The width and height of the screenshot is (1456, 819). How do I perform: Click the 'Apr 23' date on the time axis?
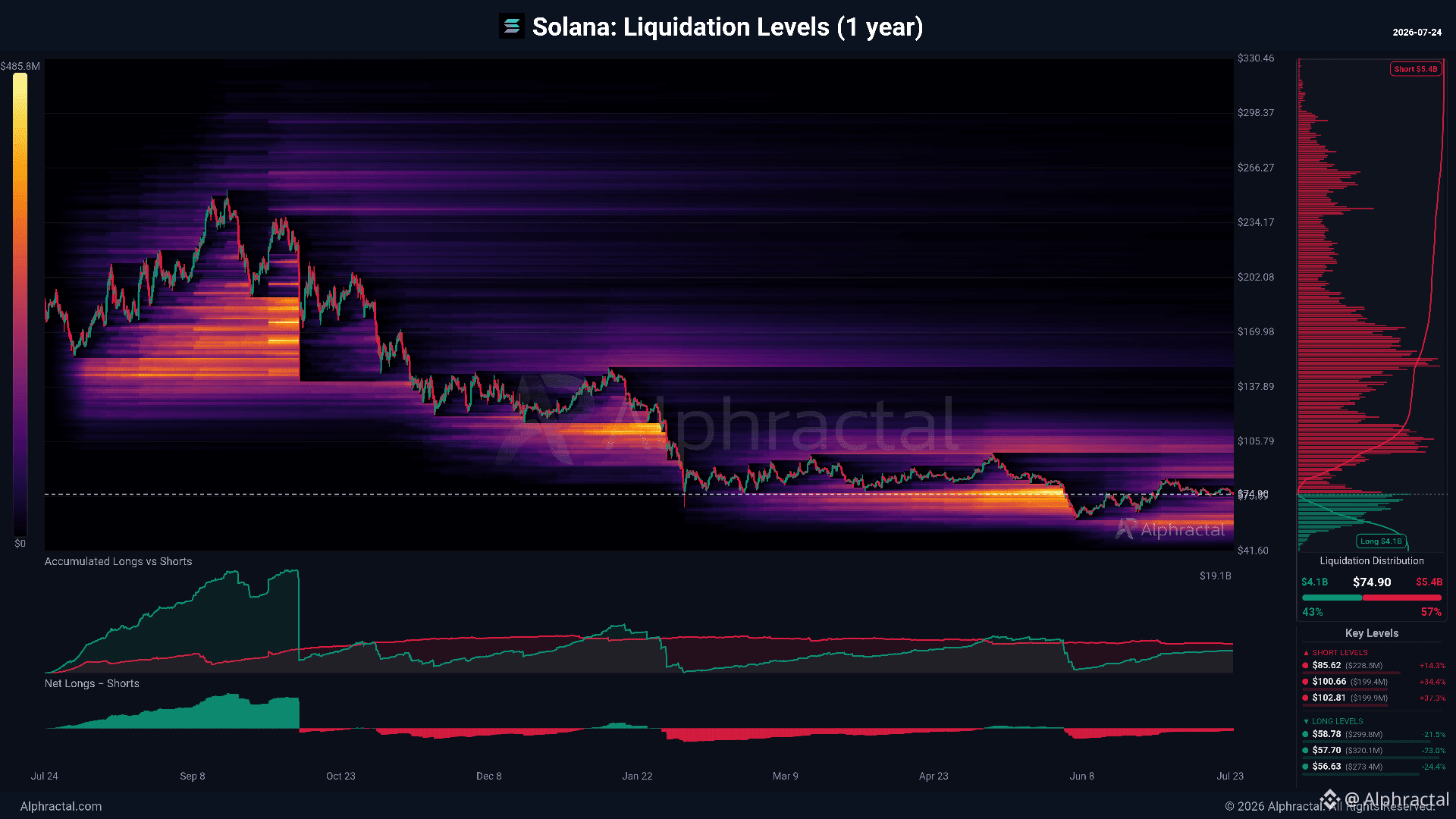pyautogui.click(x=934, y=777)
